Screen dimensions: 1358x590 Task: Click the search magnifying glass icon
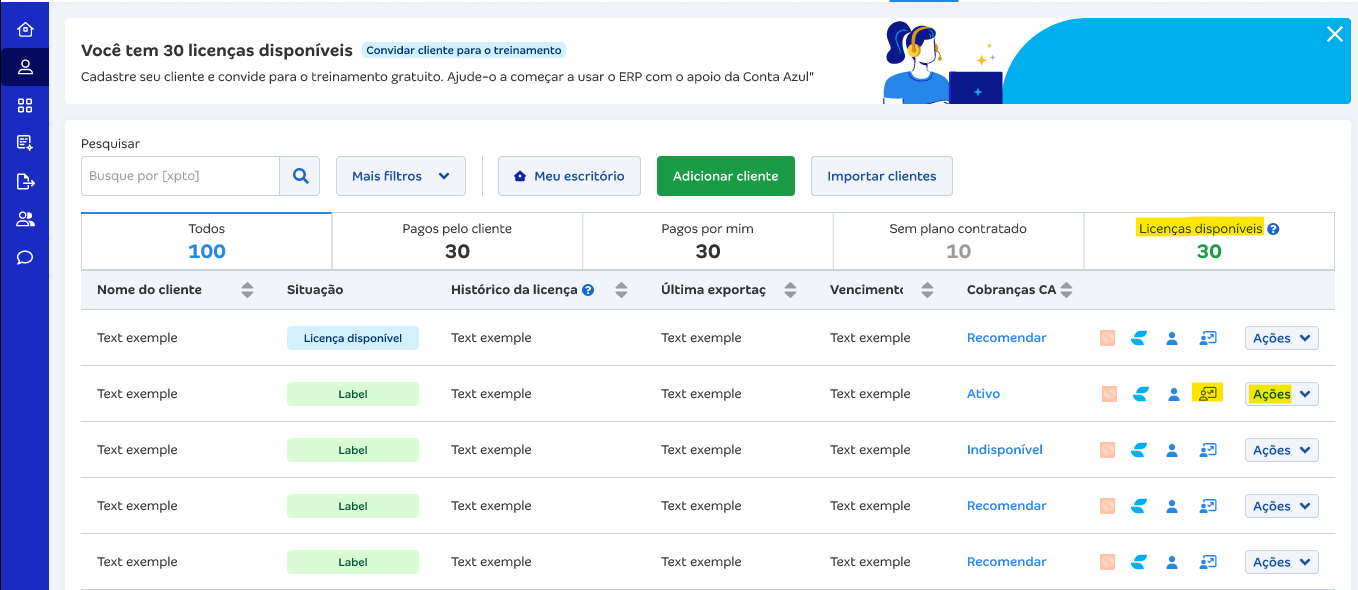click(300, 175)
